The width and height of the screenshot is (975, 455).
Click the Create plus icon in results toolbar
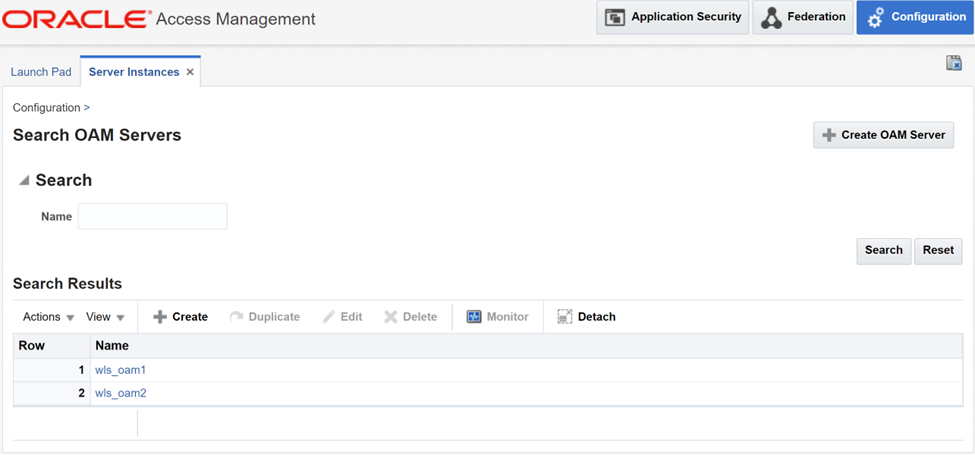tap(160, 317)
